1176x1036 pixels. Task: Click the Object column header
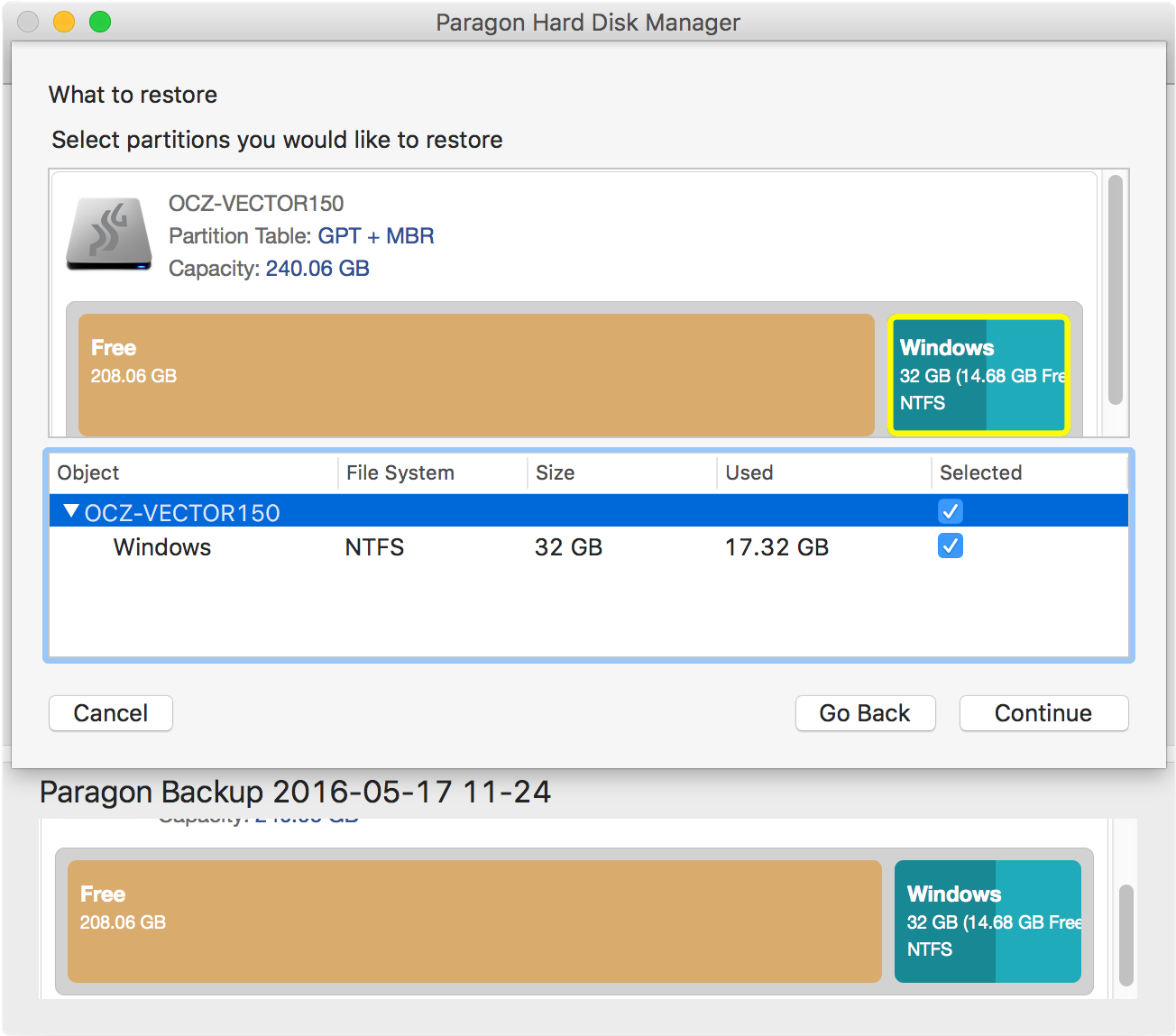(194, 473)
